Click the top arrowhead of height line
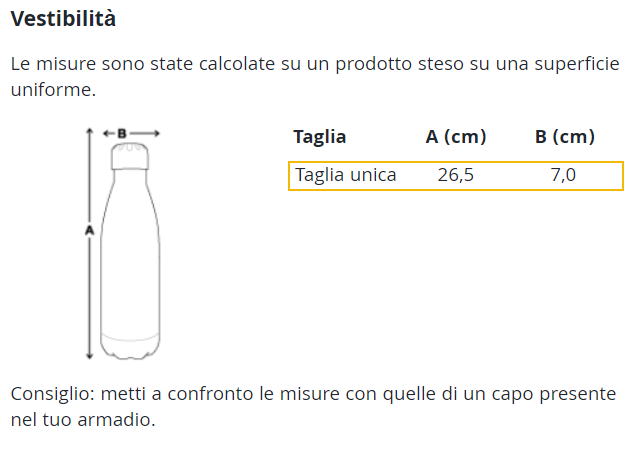This screenshot has width=641, height=457. point(90,131)
